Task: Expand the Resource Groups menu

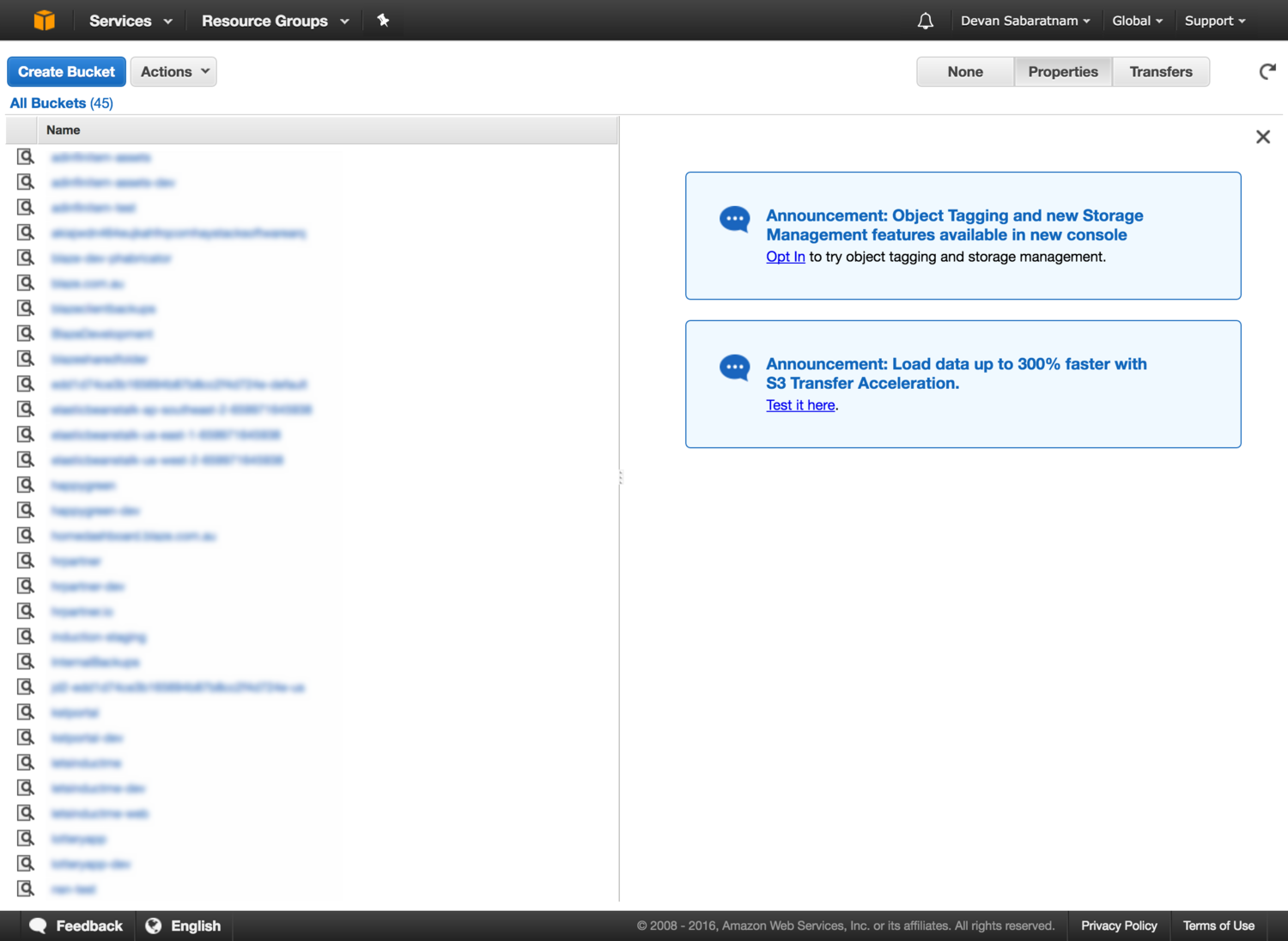Action: point(276,21)
